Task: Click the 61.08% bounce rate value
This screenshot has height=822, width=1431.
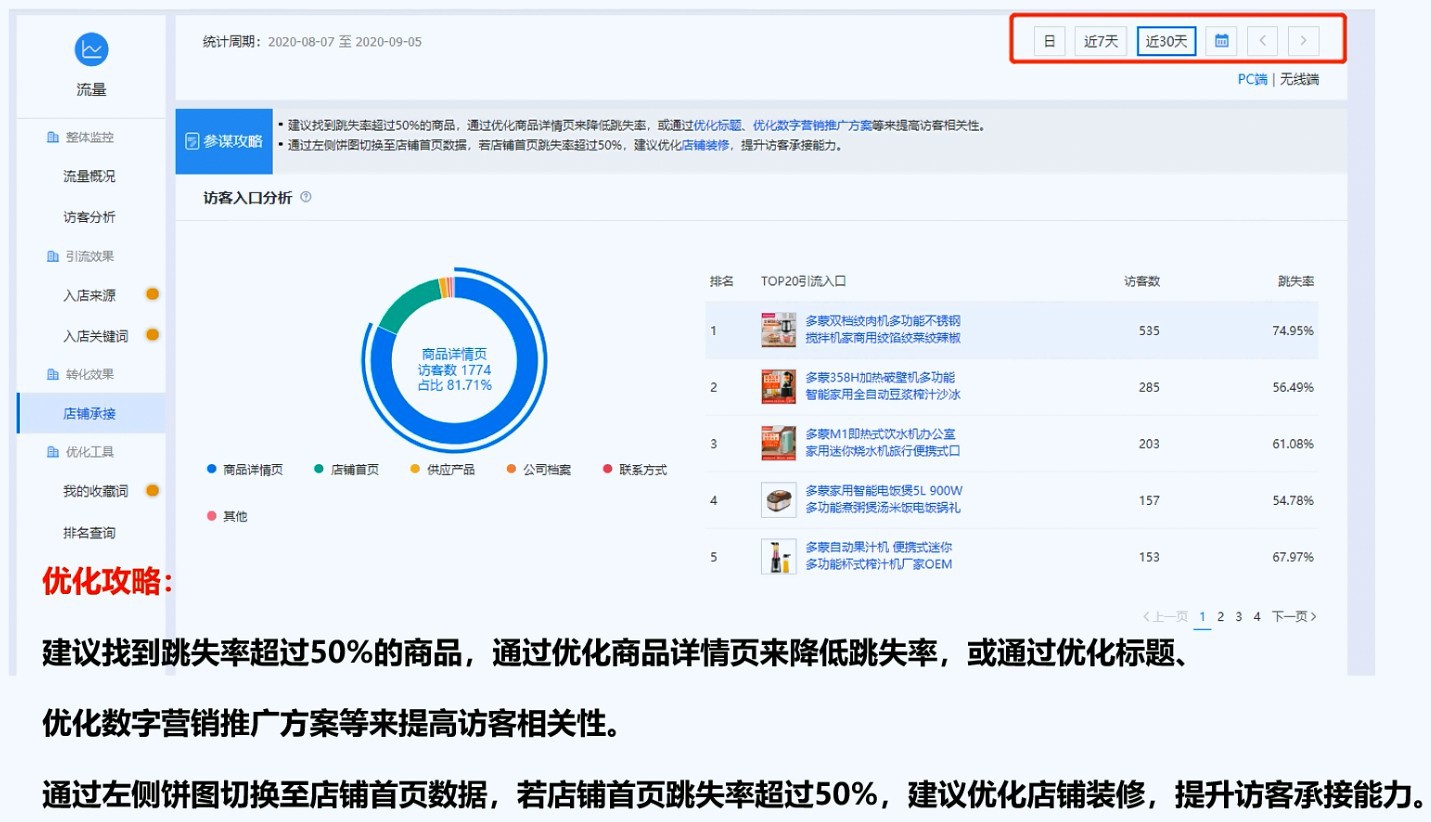Action: click(1293, 444)
